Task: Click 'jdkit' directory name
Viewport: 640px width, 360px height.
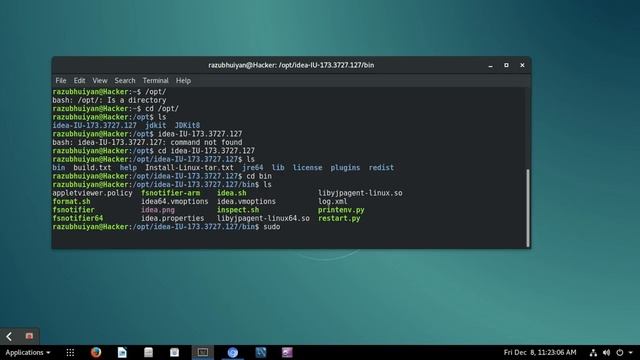Action: [x=156, y=126]
